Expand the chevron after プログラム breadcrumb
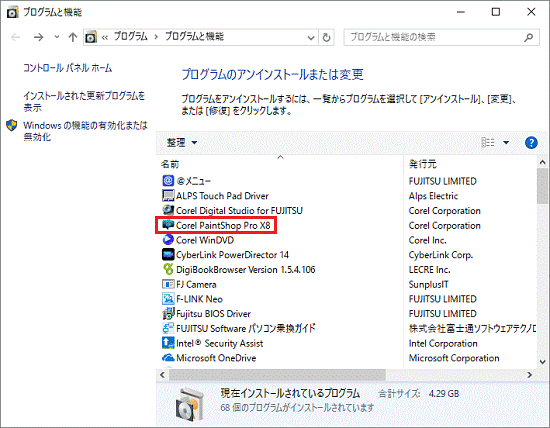 pyautogui.click(x=156, y=37)
